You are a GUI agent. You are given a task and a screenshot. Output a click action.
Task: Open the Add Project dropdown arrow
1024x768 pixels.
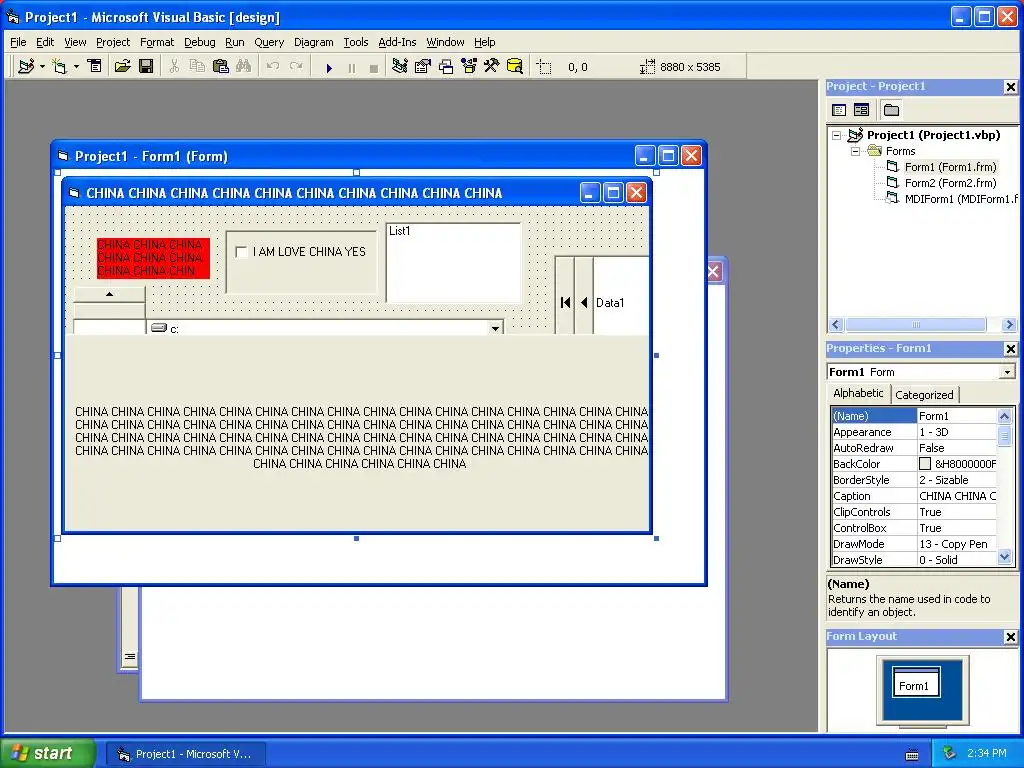[x=42, y=67]
